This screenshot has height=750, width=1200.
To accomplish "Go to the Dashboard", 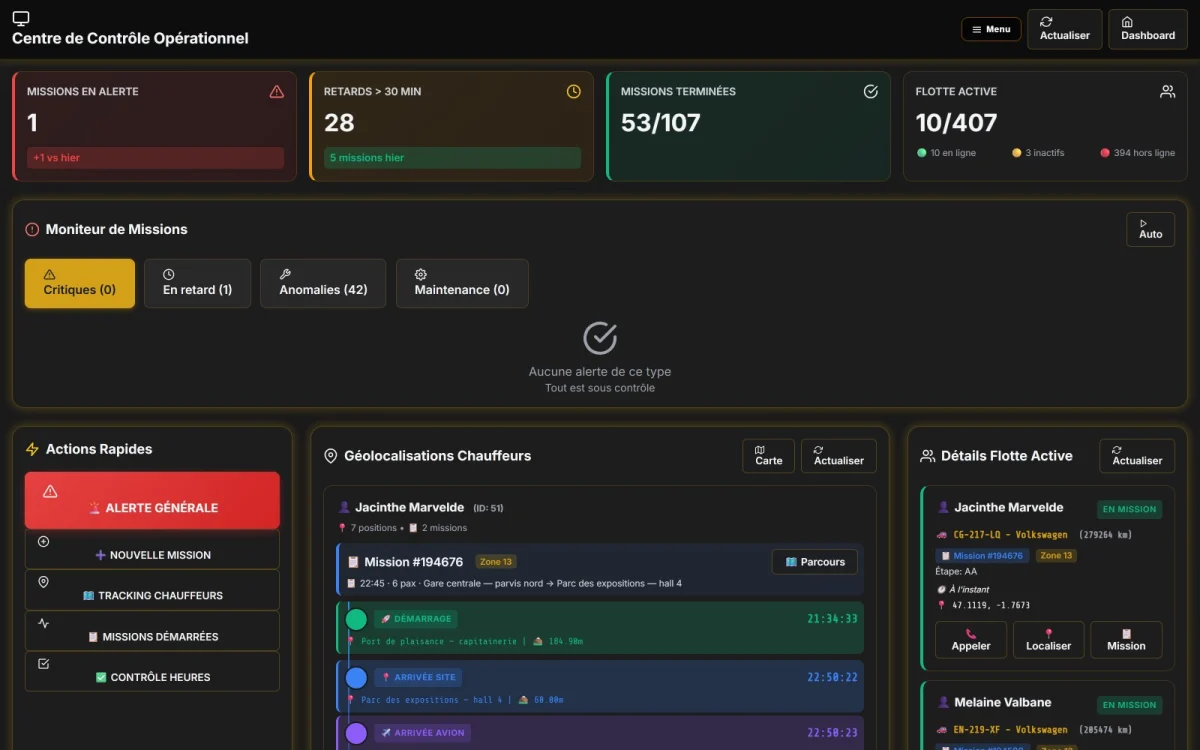I will pos(1148,29).
